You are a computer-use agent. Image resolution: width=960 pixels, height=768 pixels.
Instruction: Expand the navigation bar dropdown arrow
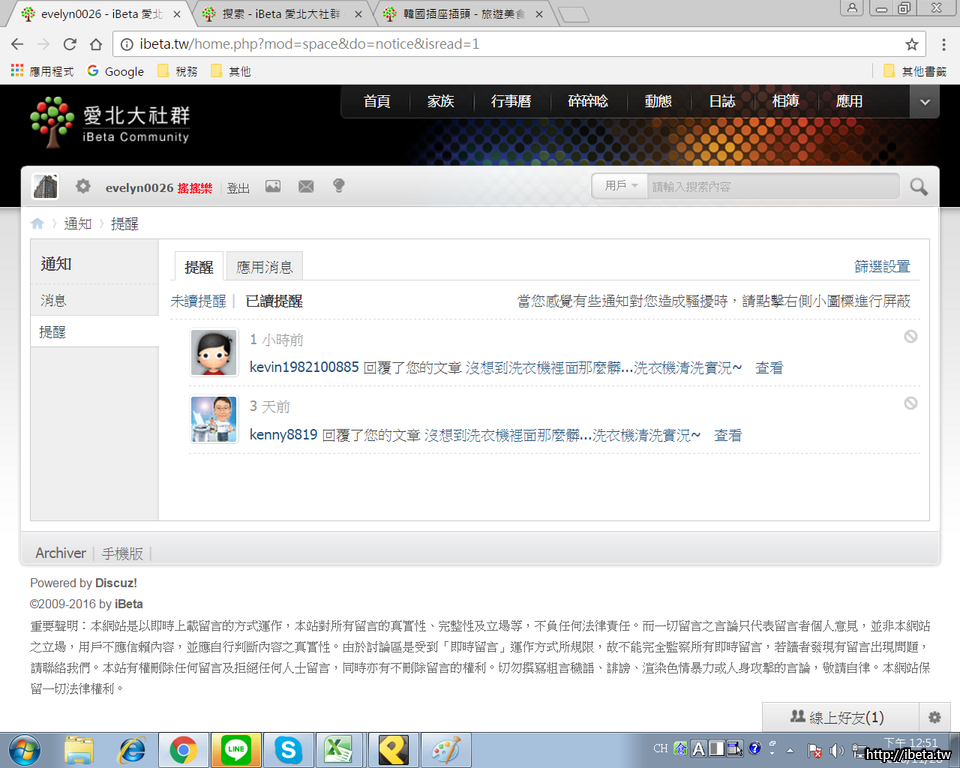pos(925,102)
